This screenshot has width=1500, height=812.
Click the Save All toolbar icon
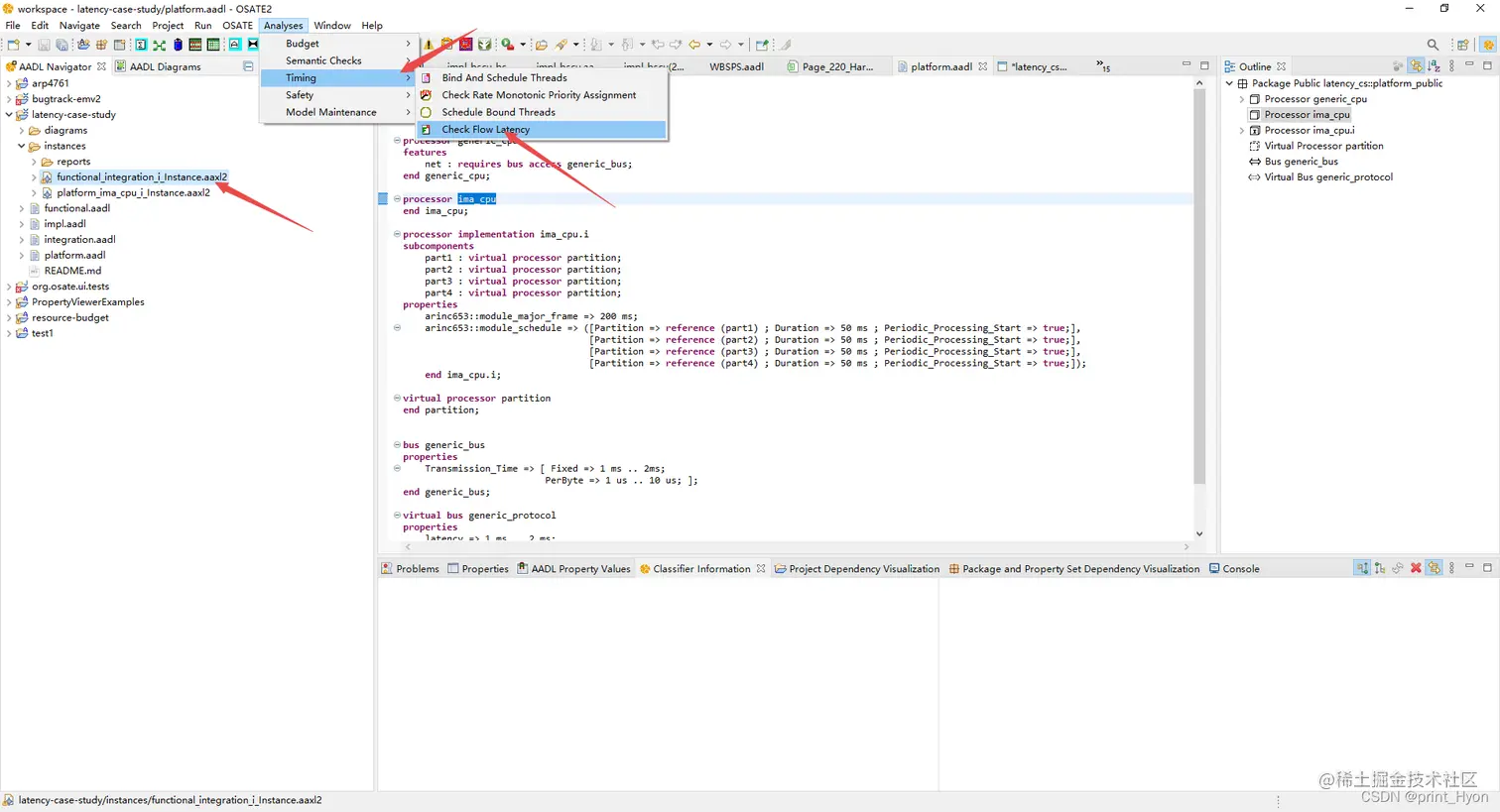pos(62,45)
